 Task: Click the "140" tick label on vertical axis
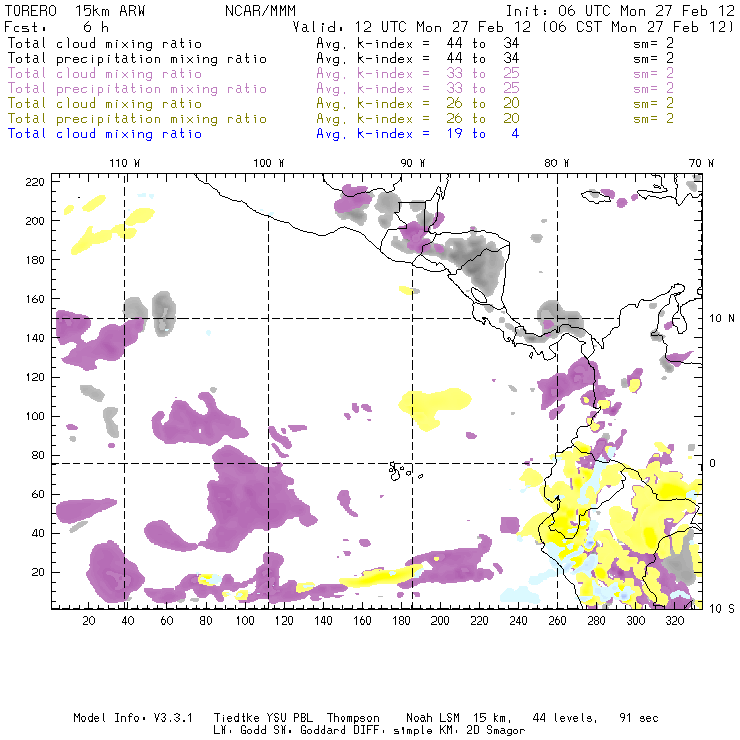click(35, 338)
